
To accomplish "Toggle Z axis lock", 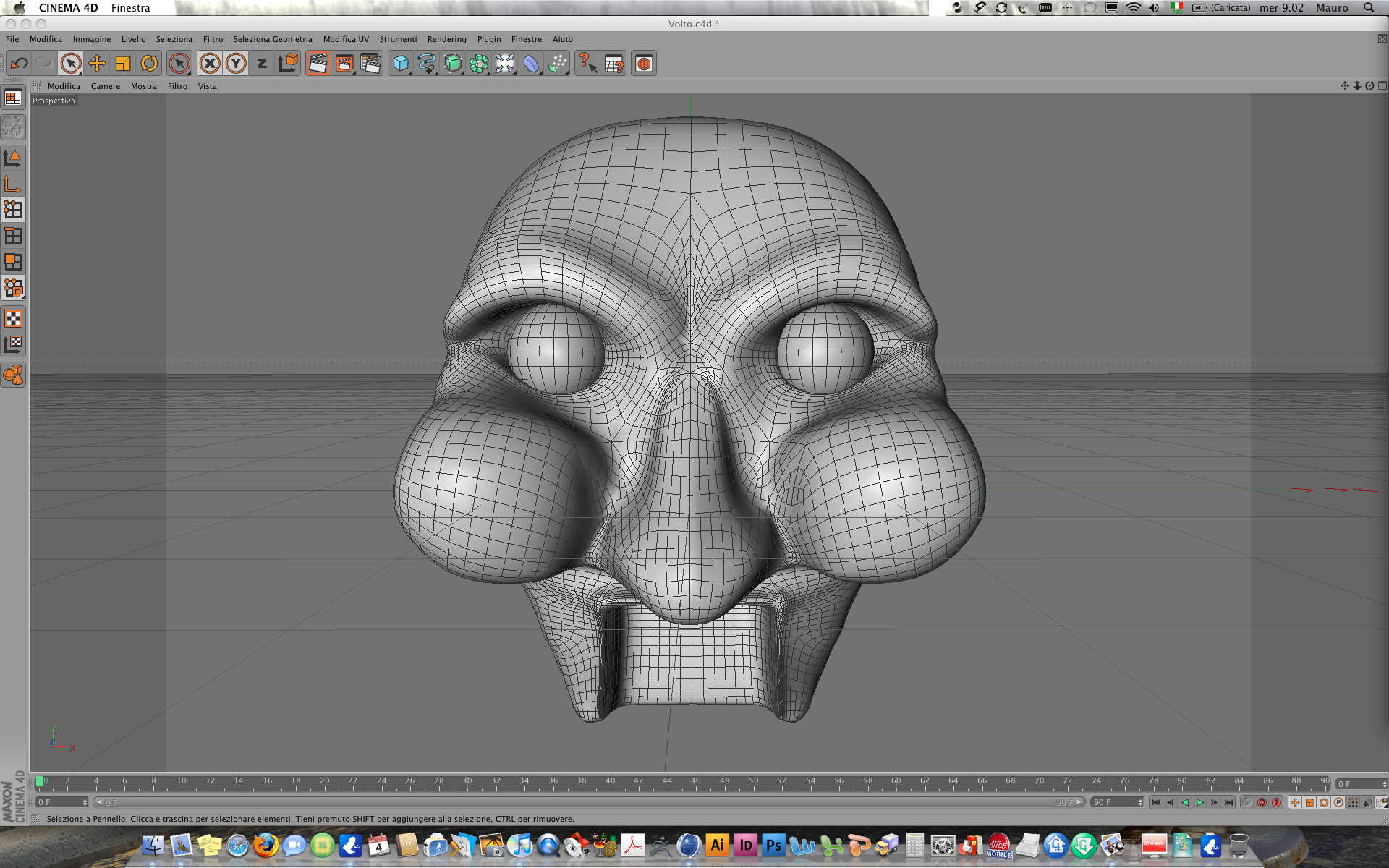I will click(262, 64).
